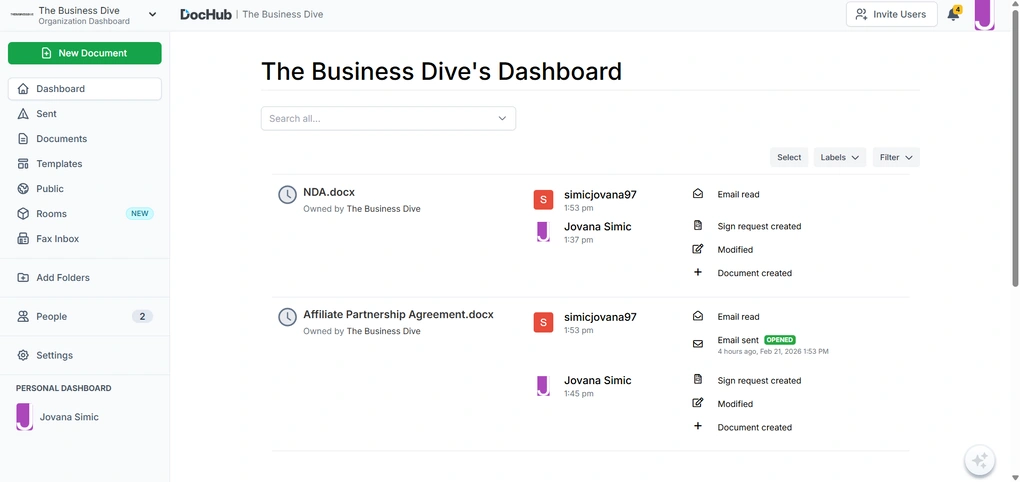Click the Email read icon in Affiliate Partnership row
This screenshot has width=1020, height=482.
pyautogui.click(x=698, y=316)
